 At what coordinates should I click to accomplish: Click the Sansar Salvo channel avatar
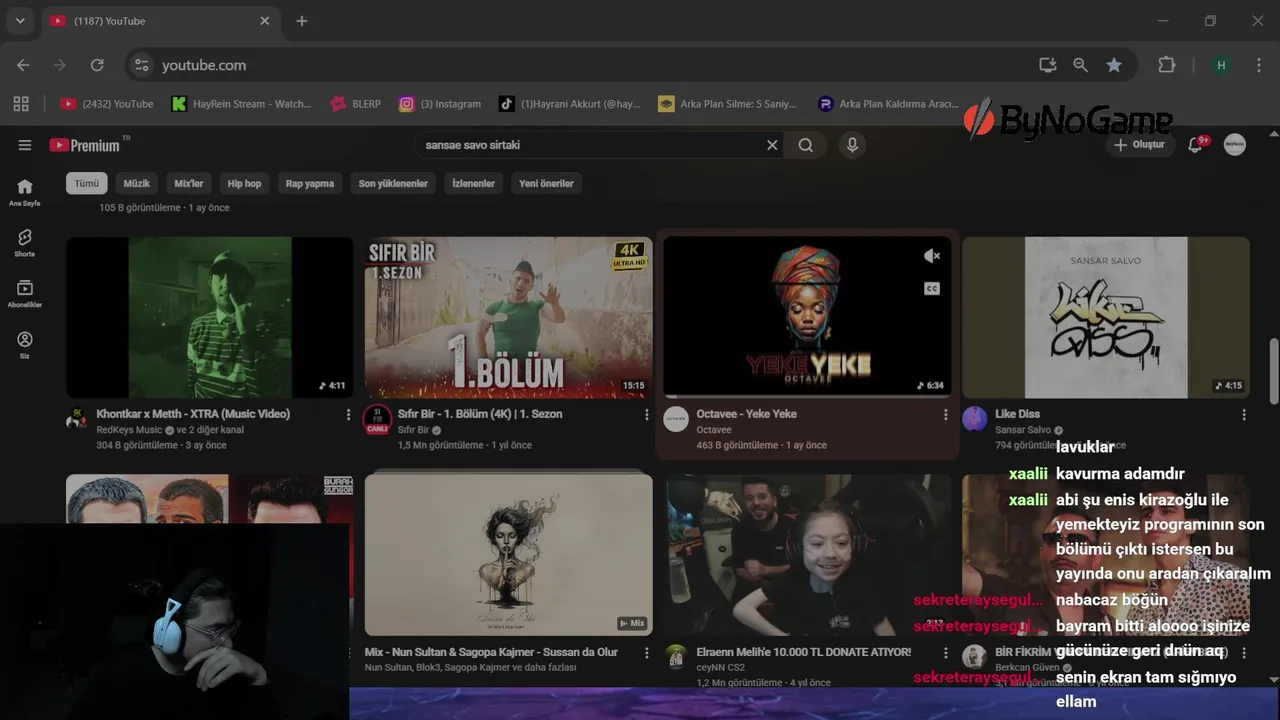(975, 419)
